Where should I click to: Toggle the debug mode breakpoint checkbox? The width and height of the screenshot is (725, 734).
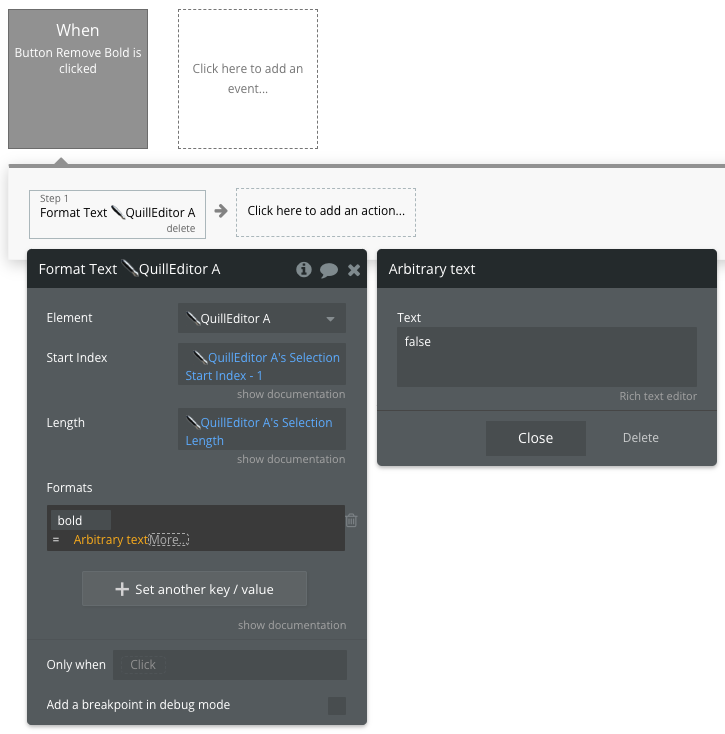337,706
